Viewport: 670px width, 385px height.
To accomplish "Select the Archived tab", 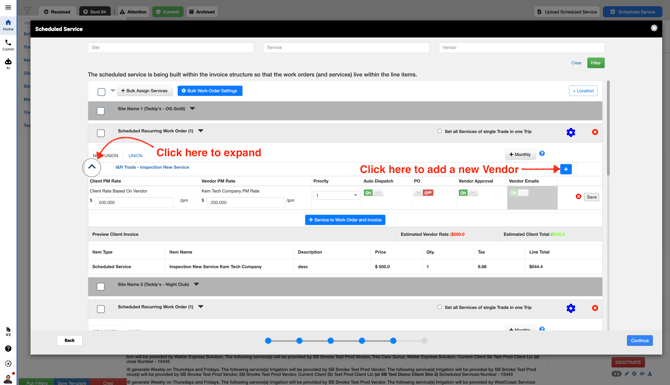I will (x=202, y=12).
